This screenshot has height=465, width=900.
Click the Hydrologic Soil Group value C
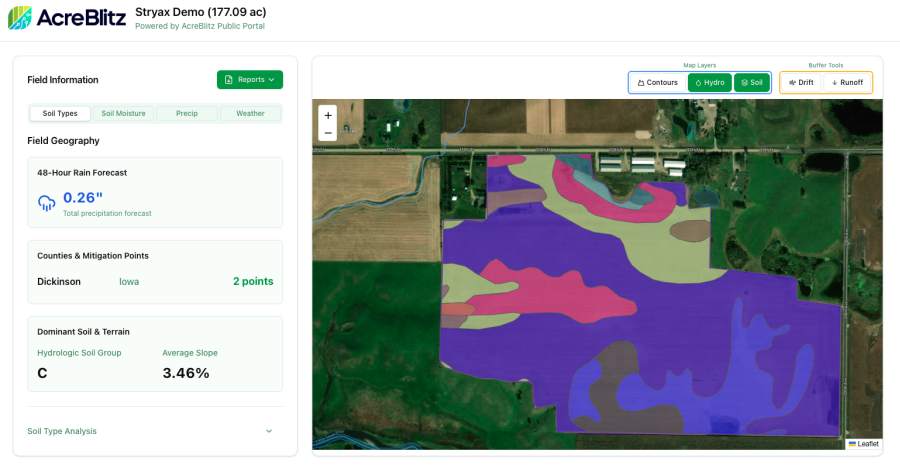(42, 374)
